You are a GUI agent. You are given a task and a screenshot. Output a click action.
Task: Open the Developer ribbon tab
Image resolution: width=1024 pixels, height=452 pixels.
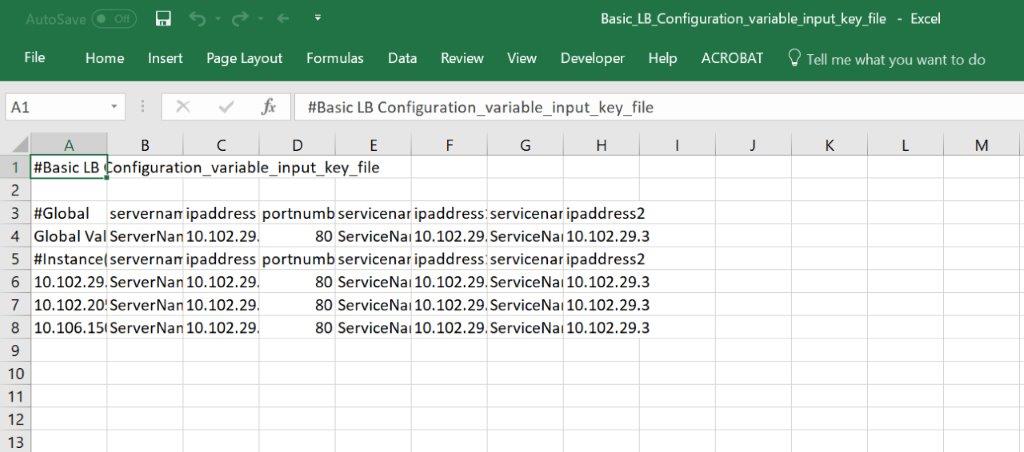[592, 58]
